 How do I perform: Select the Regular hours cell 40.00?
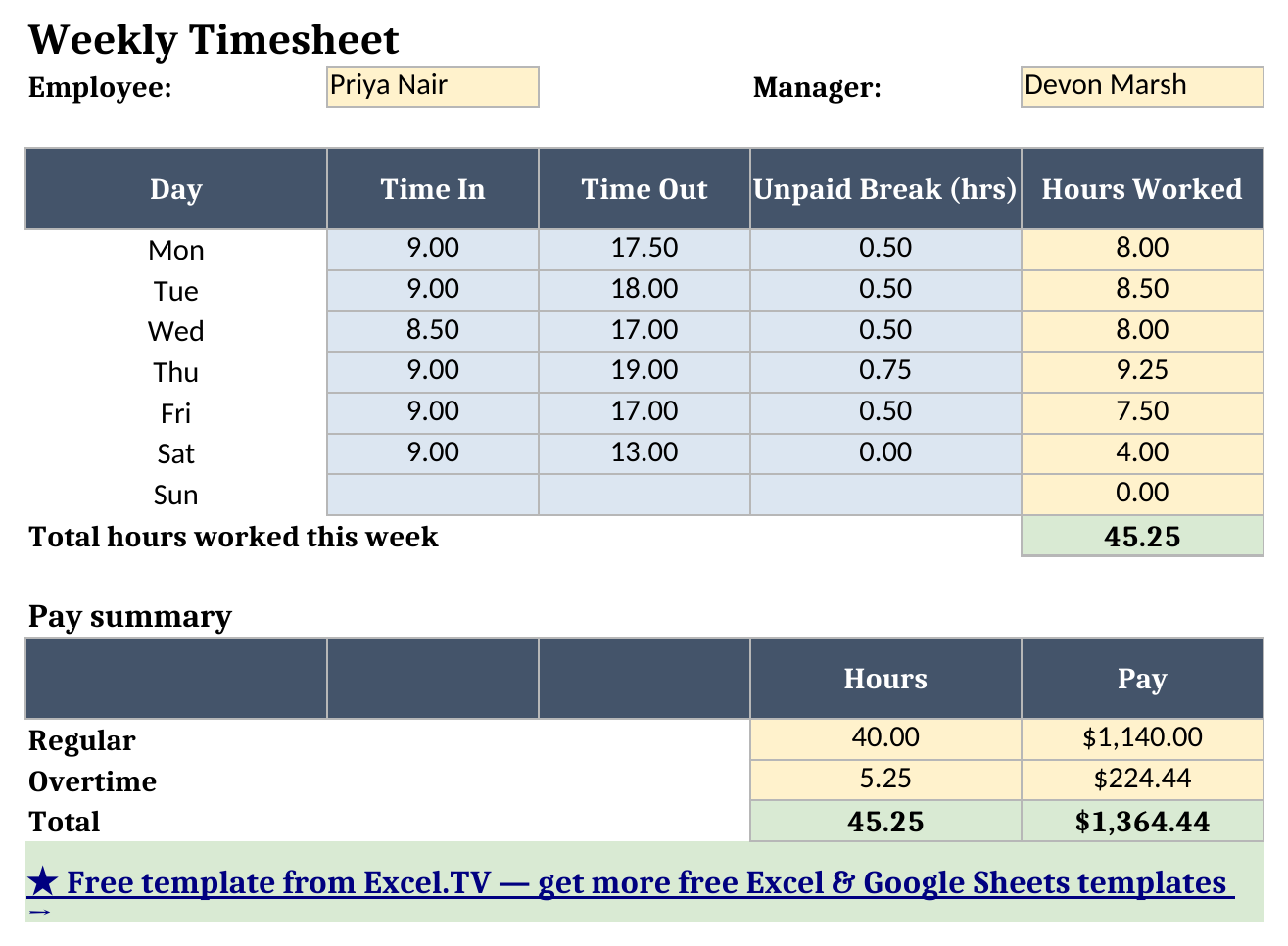pos(885,739)
